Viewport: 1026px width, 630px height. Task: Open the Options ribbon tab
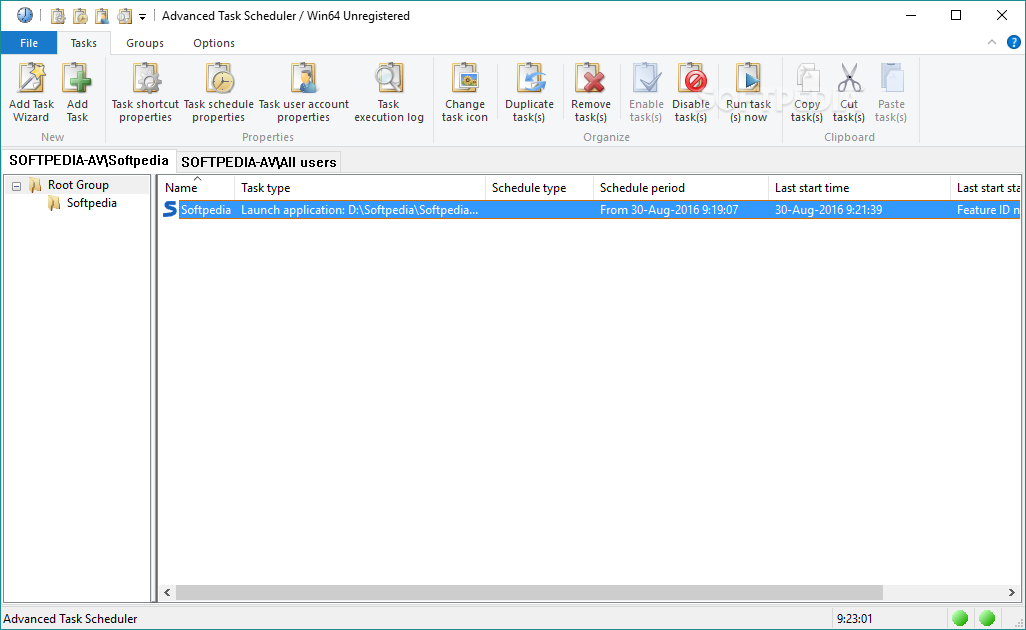(x=214, y=43)
